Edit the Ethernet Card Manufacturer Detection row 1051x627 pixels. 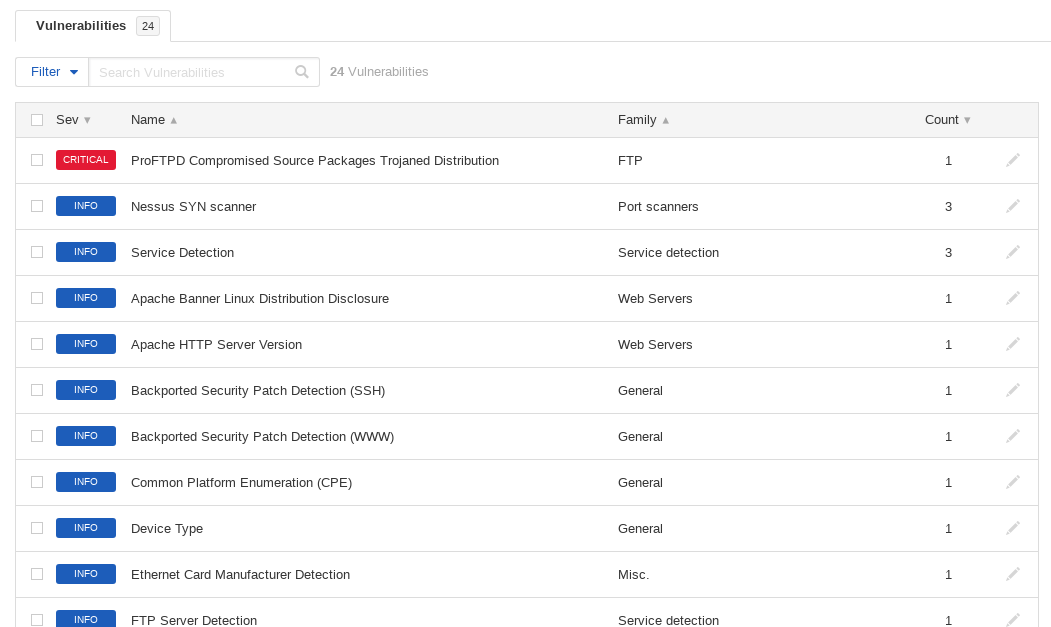click(1013, 574)
